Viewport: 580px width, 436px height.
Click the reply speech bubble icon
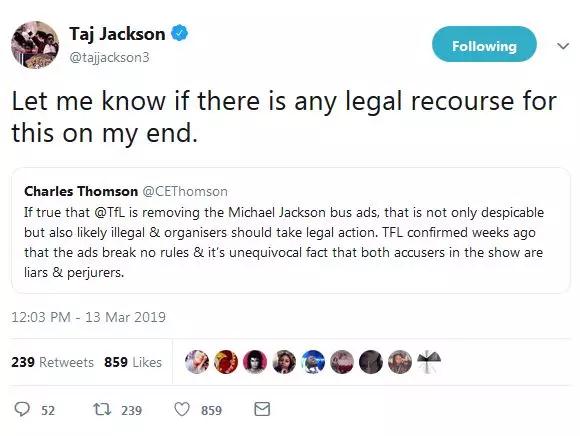coord(22,409)
